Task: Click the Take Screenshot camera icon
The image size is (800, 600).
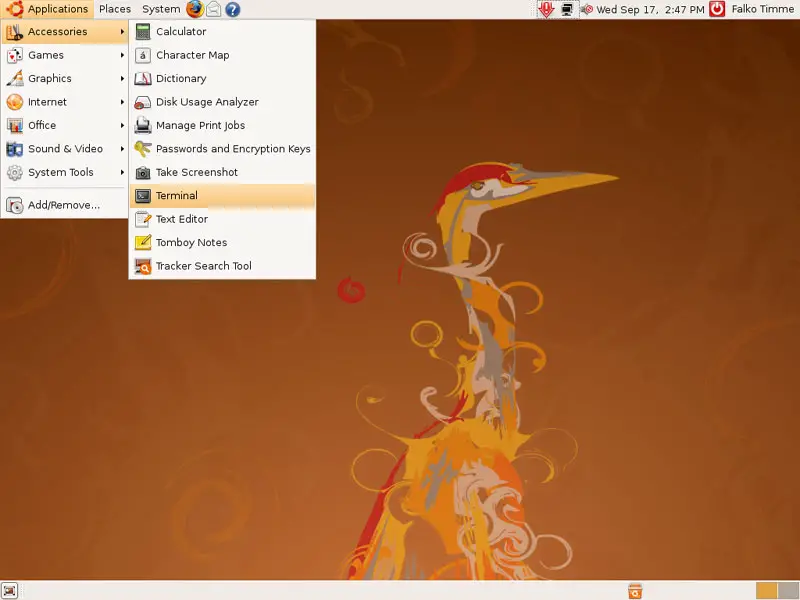Action: (143, 172)
